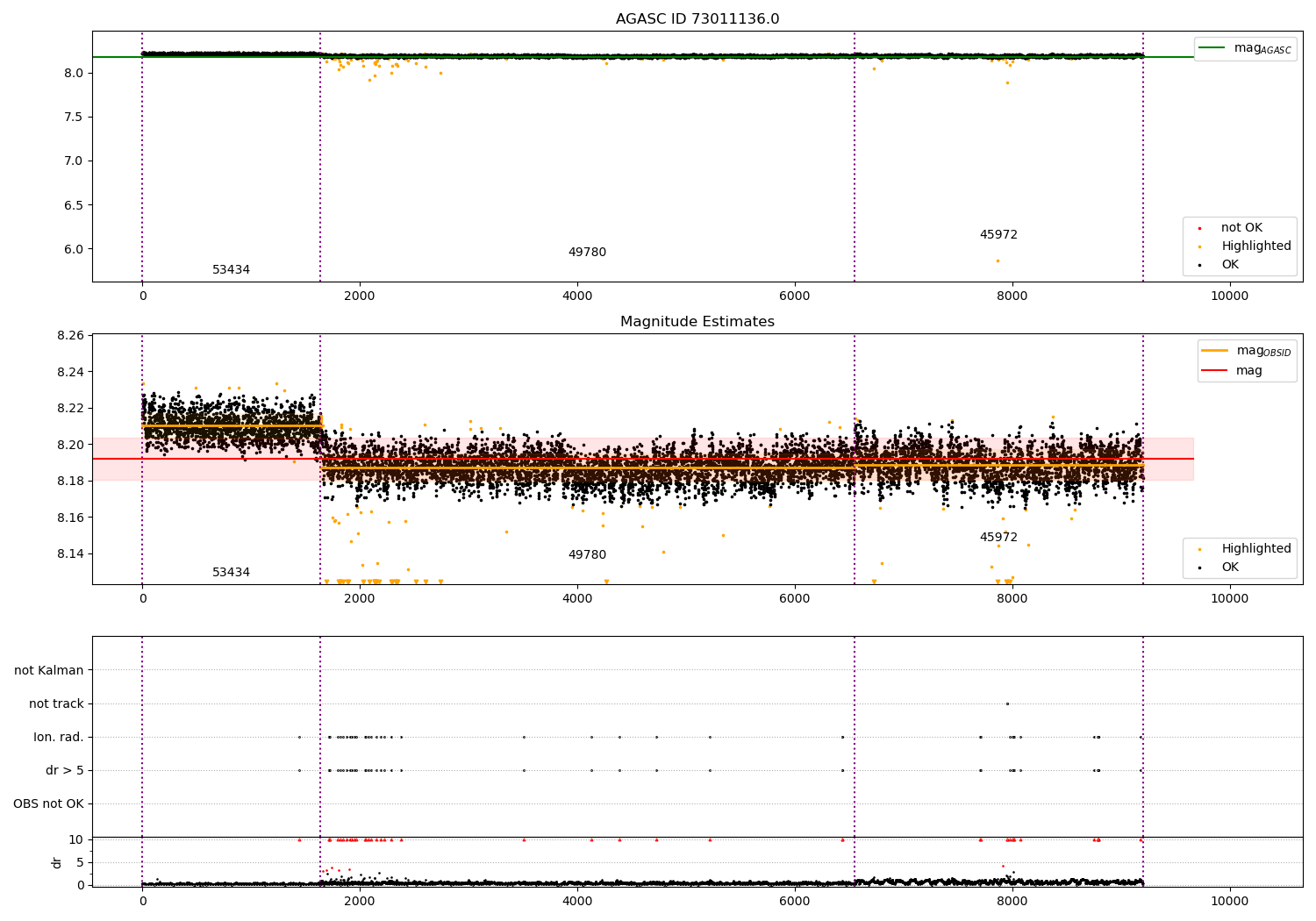
Task: Click the 7.5 y-tick on top plot
Action: 74,117
